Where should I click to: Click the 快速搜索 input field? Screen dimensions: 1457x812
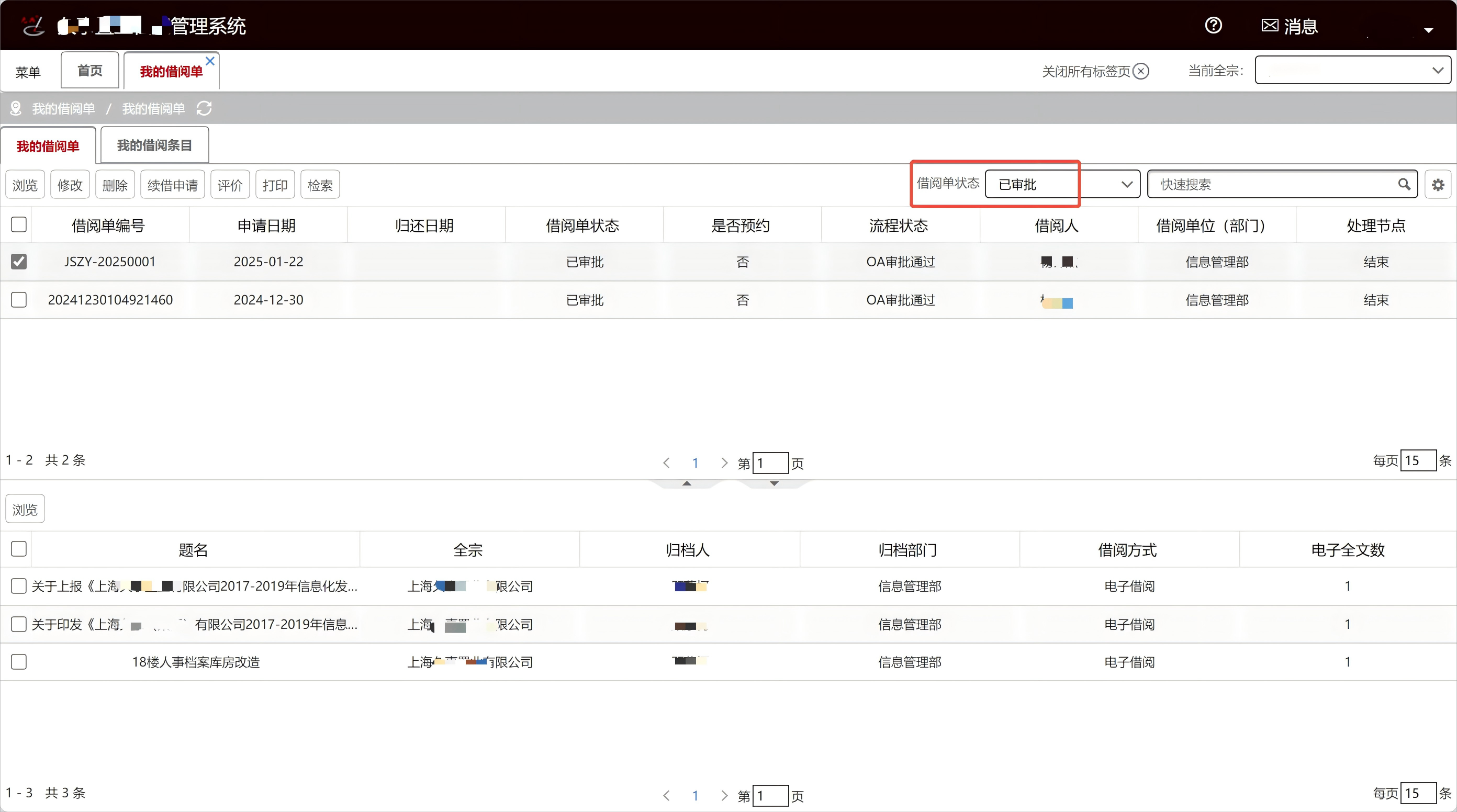click(1273, 184)
